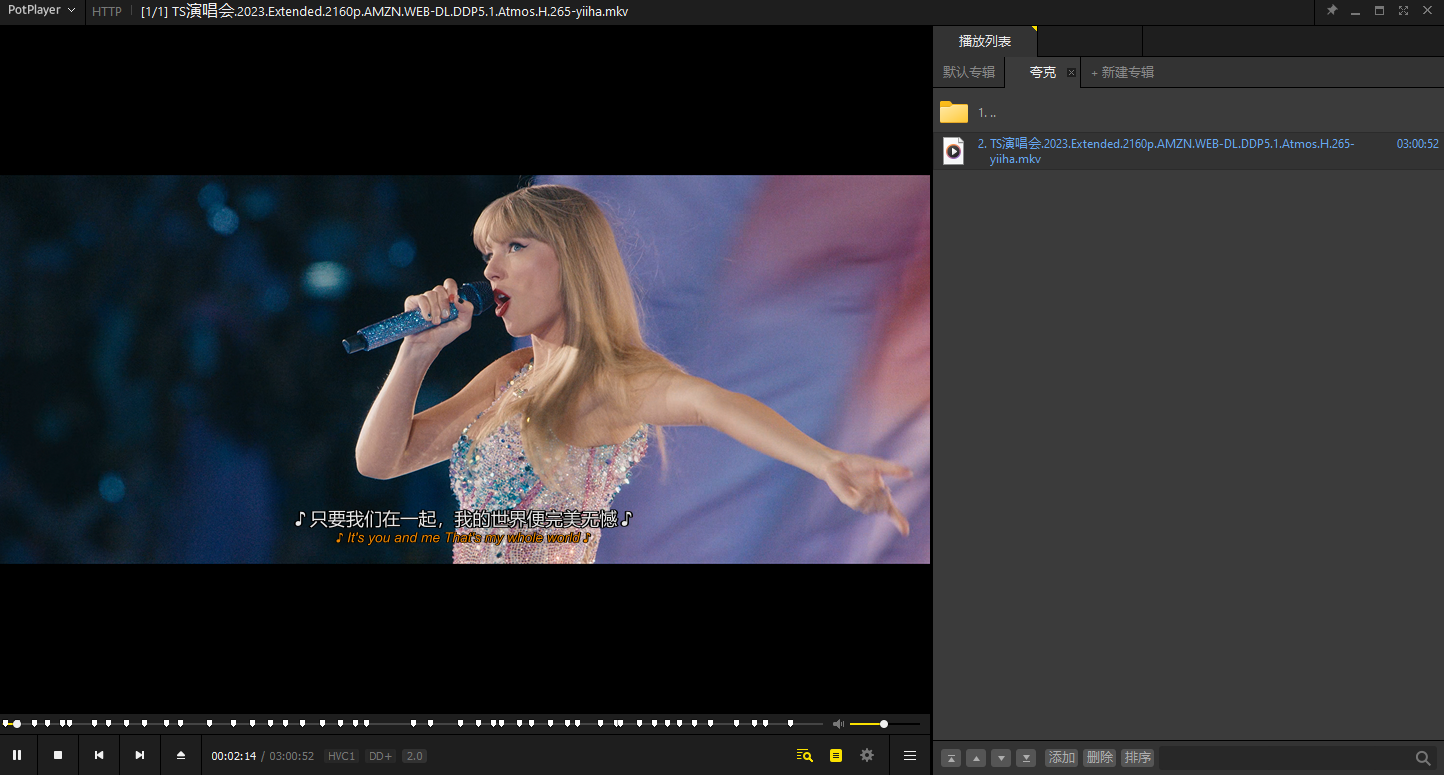Switch to the 默认专辑 album tab
Image resolution: width=1444 pixels, height=775 pixels.
(969, 72)
